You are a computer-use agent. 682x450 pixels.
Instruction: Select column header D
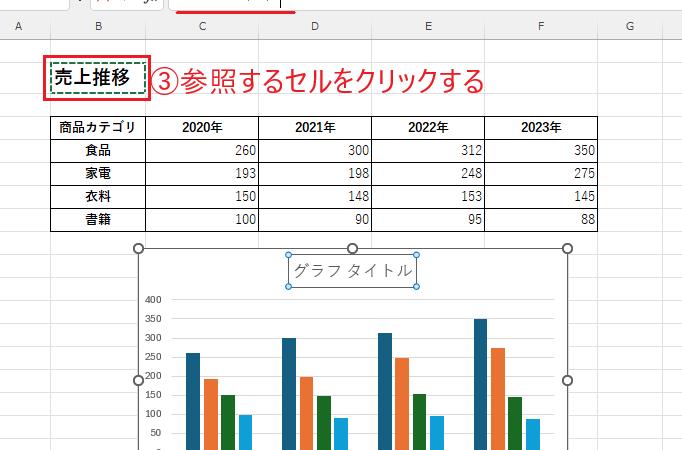tap(315, 26)
